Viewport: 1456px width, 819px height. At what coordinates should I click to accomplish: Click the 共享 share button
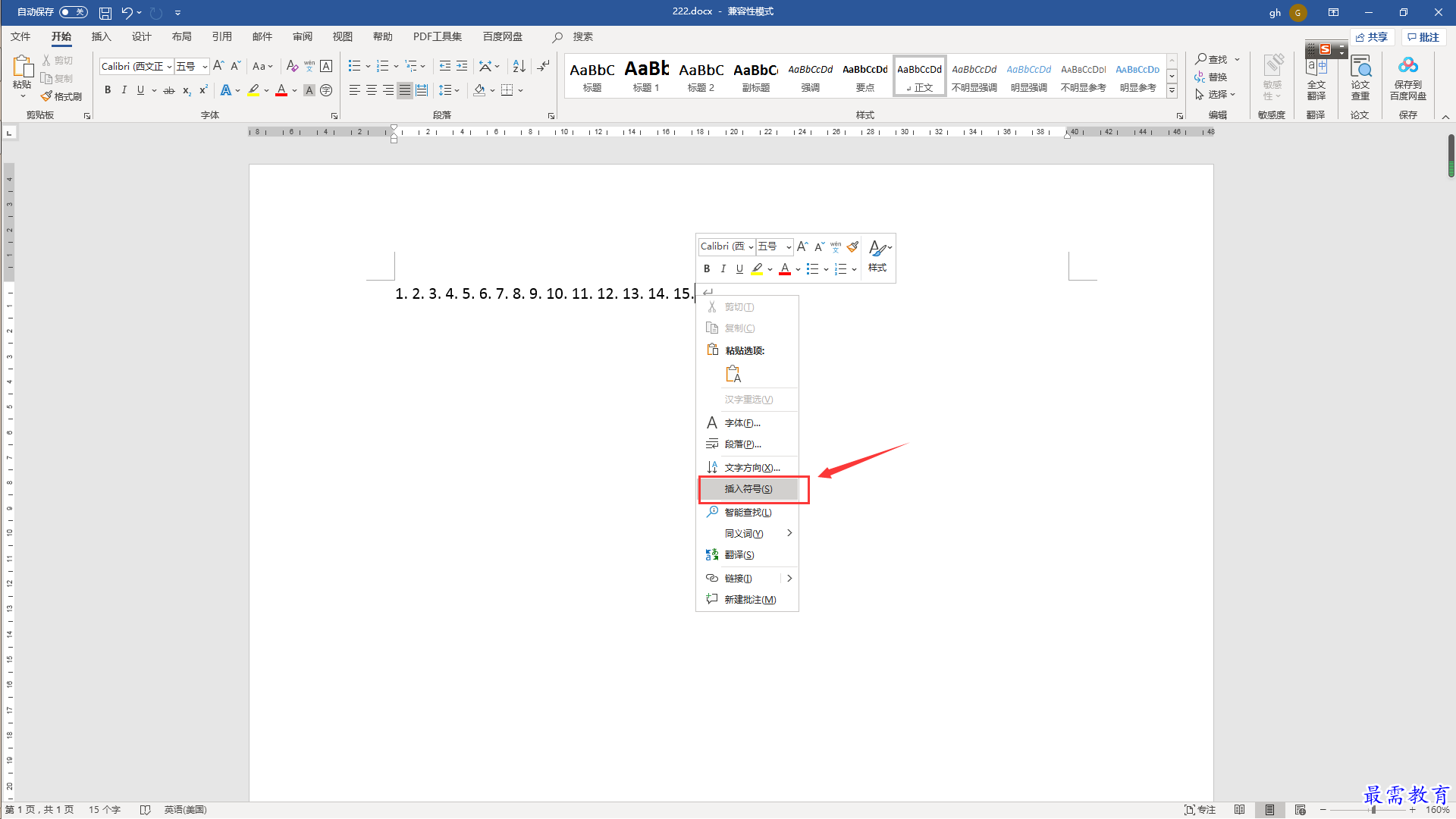pyautogui.click(x=1372, y=37)
